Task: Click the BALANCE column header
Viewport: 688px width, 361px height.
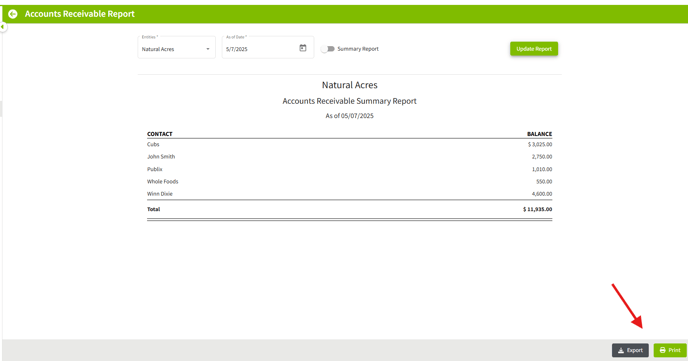Action: pyautogui.click(x=539, y=134)
